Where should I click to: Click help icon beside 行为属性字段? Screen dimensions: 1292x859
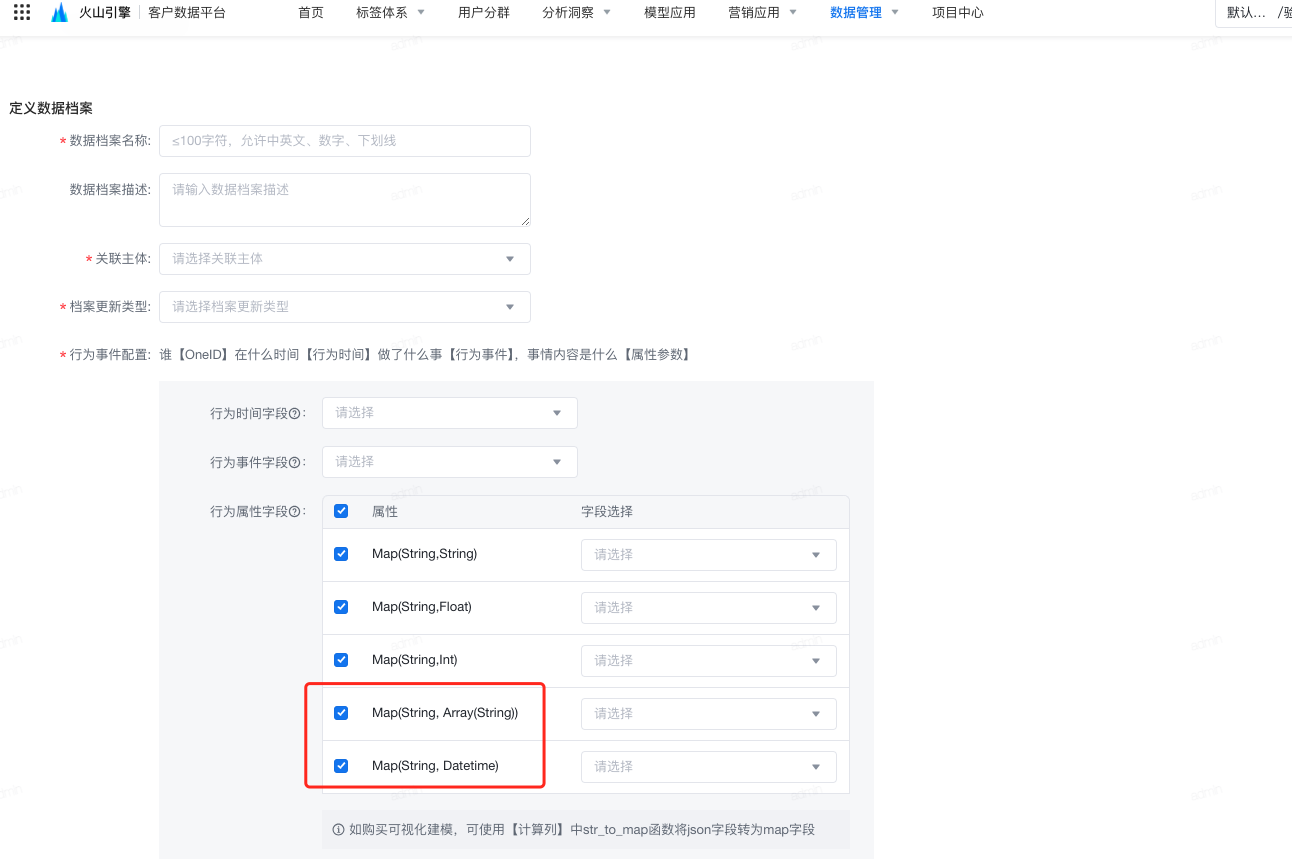coord(295,511)
